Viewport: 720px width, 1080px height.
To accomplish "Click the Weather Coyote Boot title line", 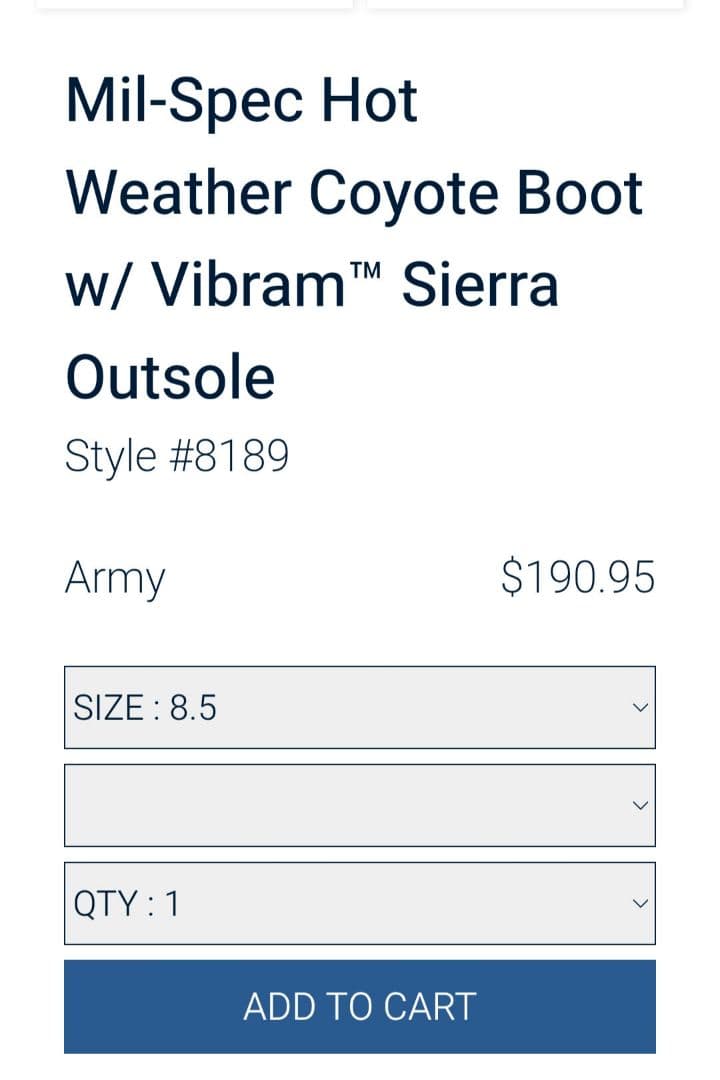I will [354, 193].
